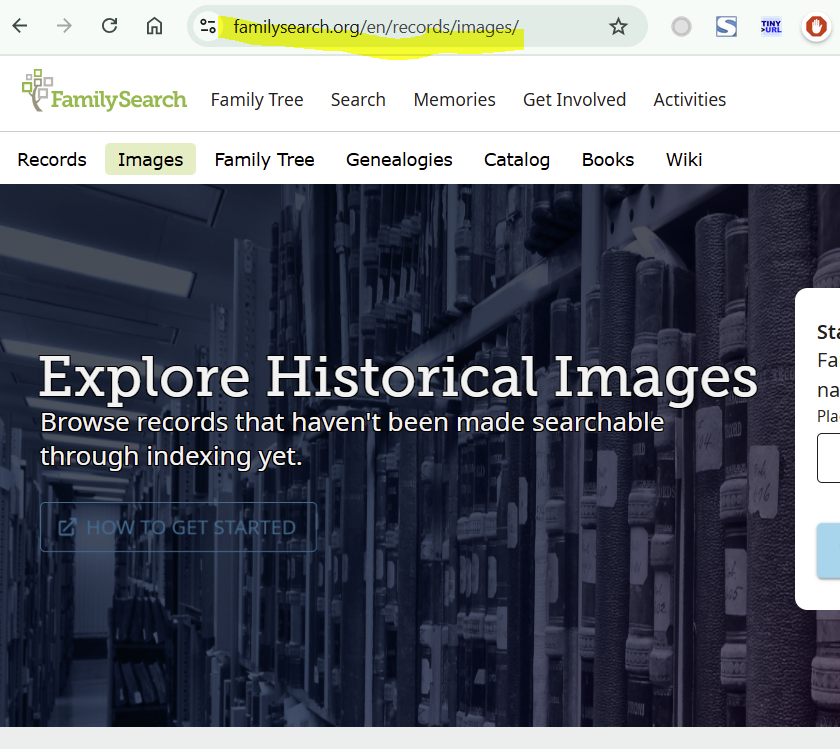Screen dimensions: 840x749
Task: Switch to the Records tab
Action: (52, 160)
